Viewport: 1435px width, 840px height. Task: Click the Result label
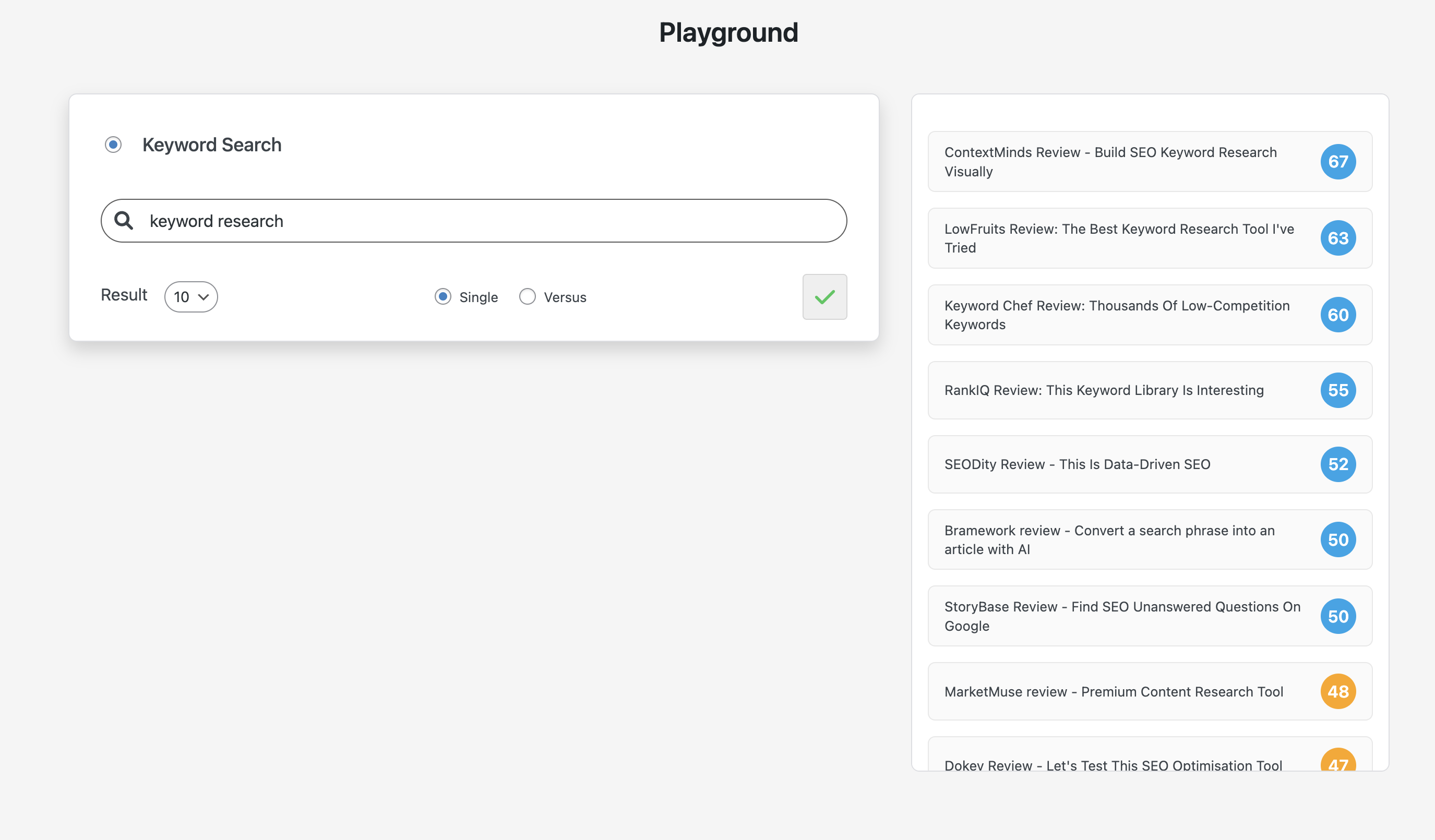click(124, 295)
